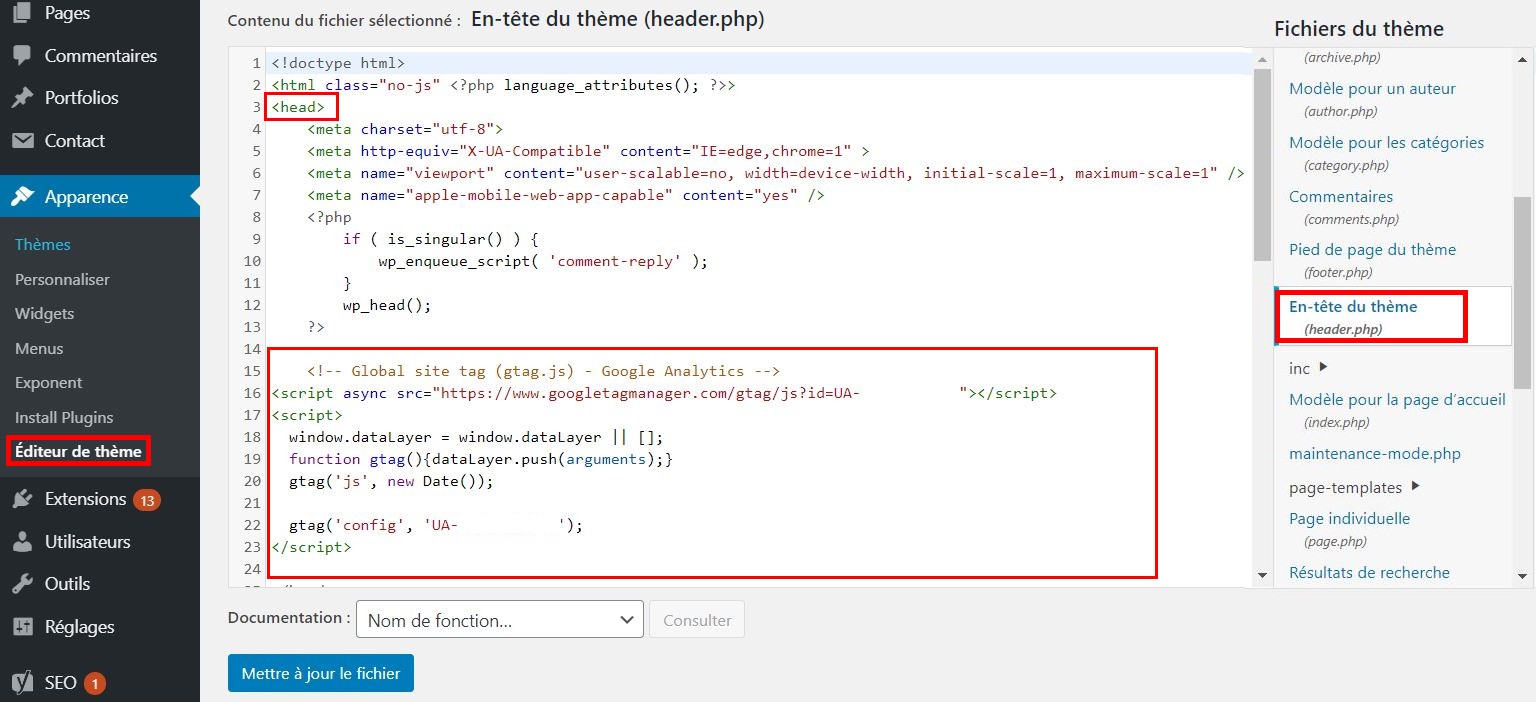The width and height of the screenshot is (1536, 702).
Task: Open Résultats de recherche file
Action: tap(1369, 572)
